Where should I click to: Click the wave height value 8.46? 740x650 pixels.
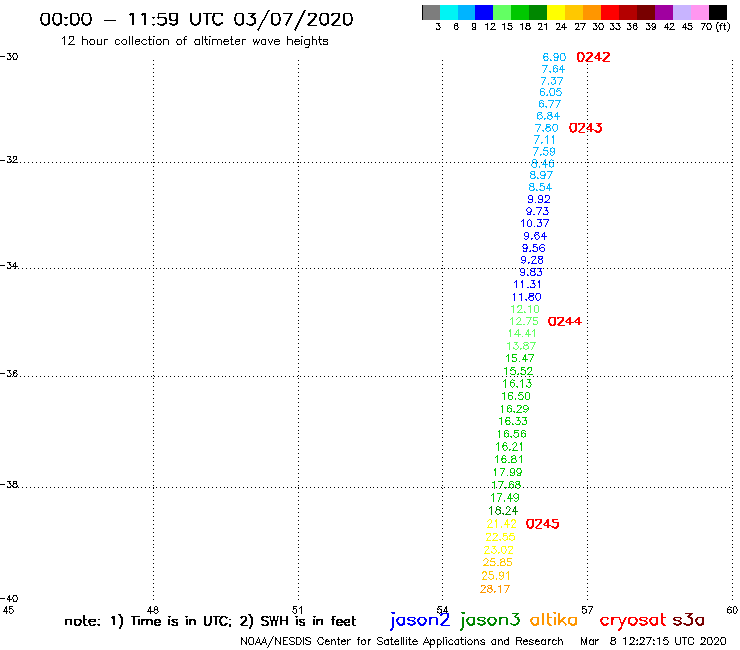[x=543, y=164]
